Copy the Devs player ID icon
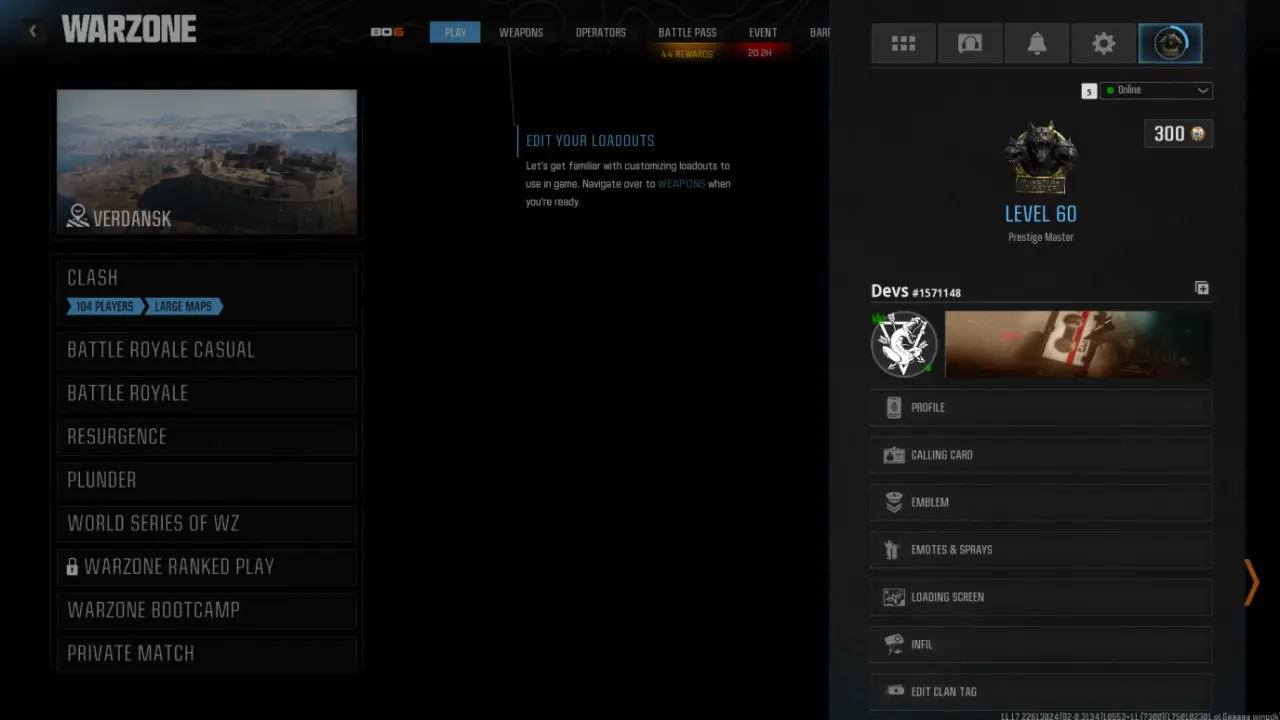Screen dimensions: 1280x720 [x=1202, y=288]
